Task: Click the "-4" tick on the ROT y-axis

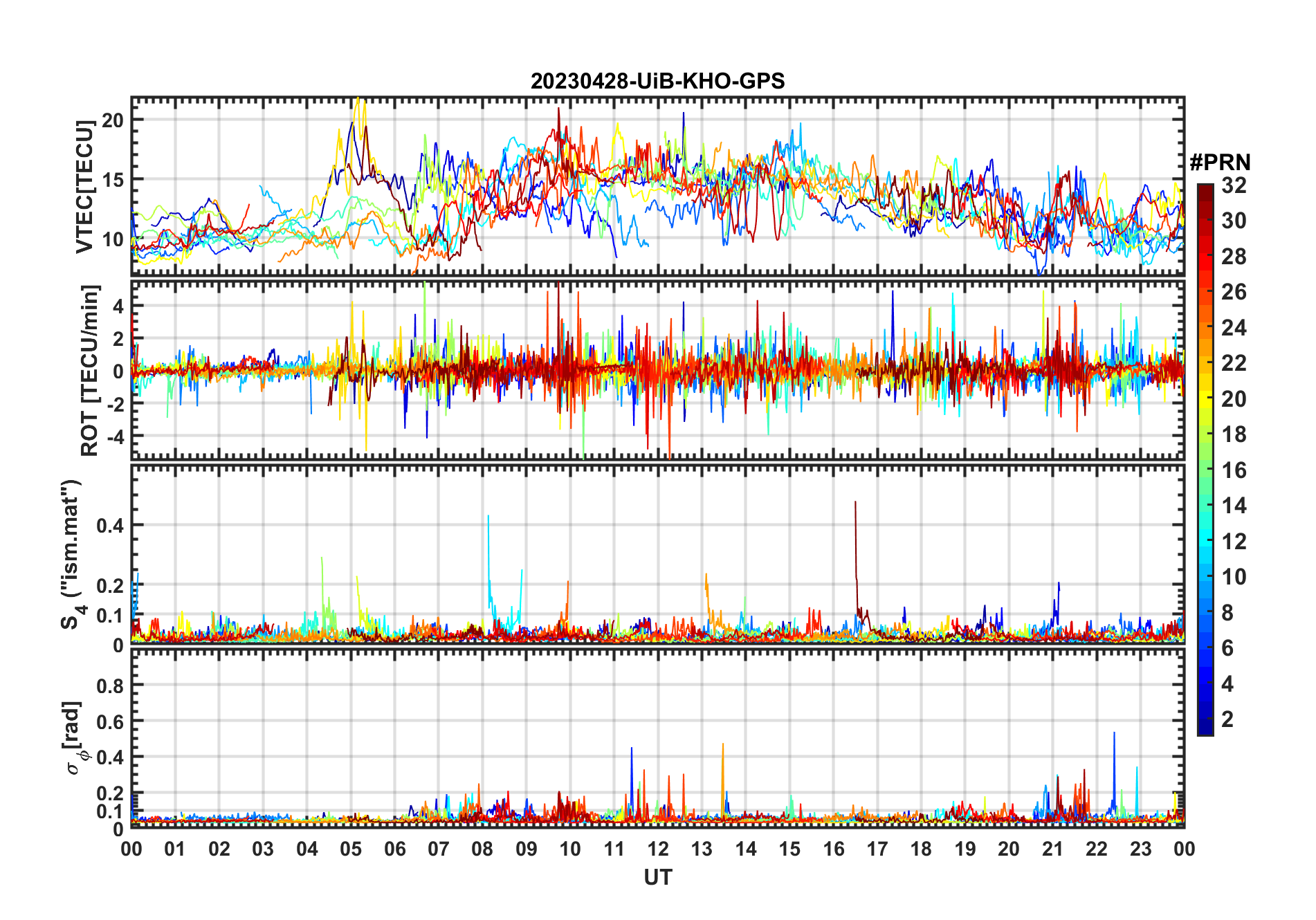Action: coord(115,436)
